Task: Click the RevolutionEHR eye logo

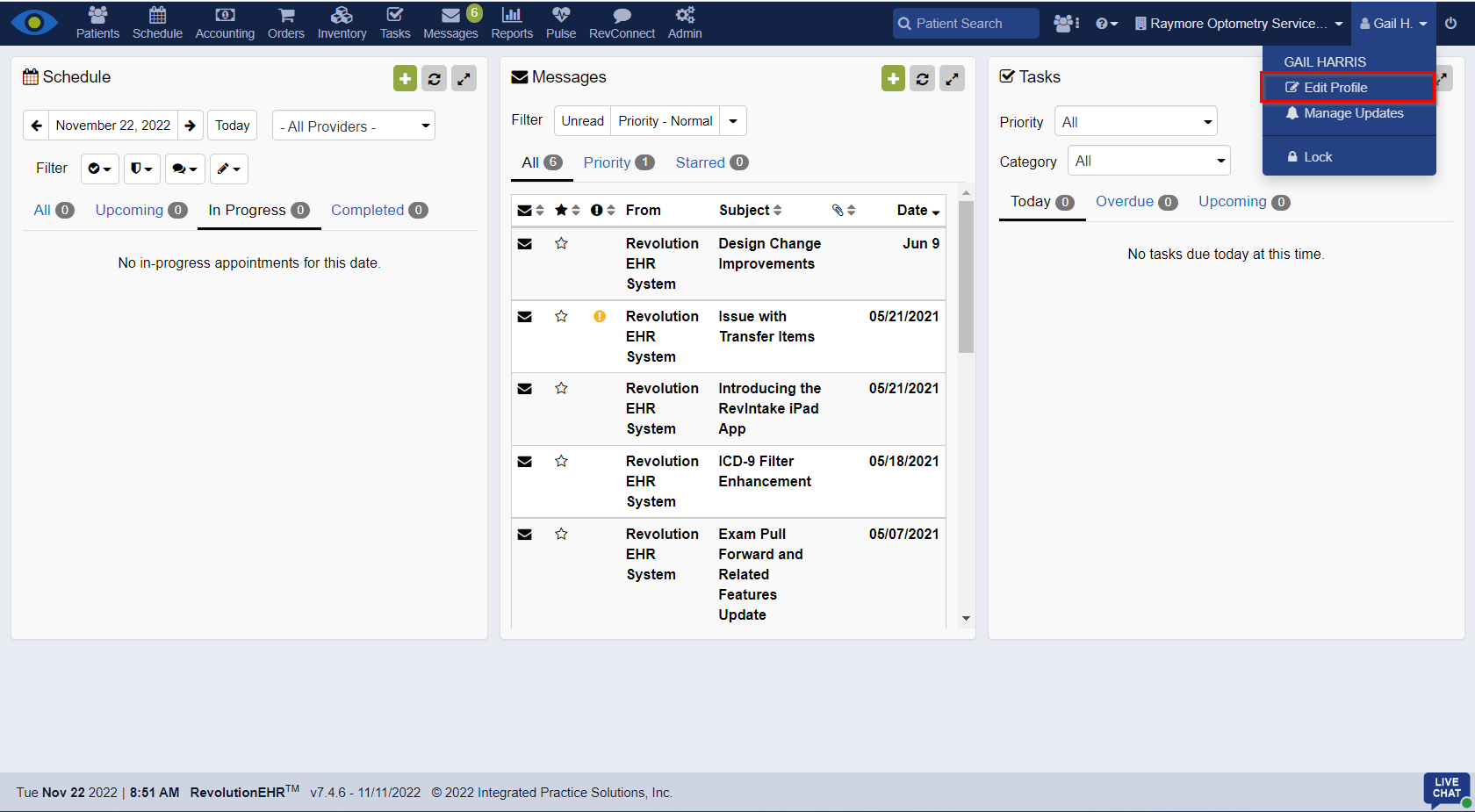Action: [x=34, y=23]
